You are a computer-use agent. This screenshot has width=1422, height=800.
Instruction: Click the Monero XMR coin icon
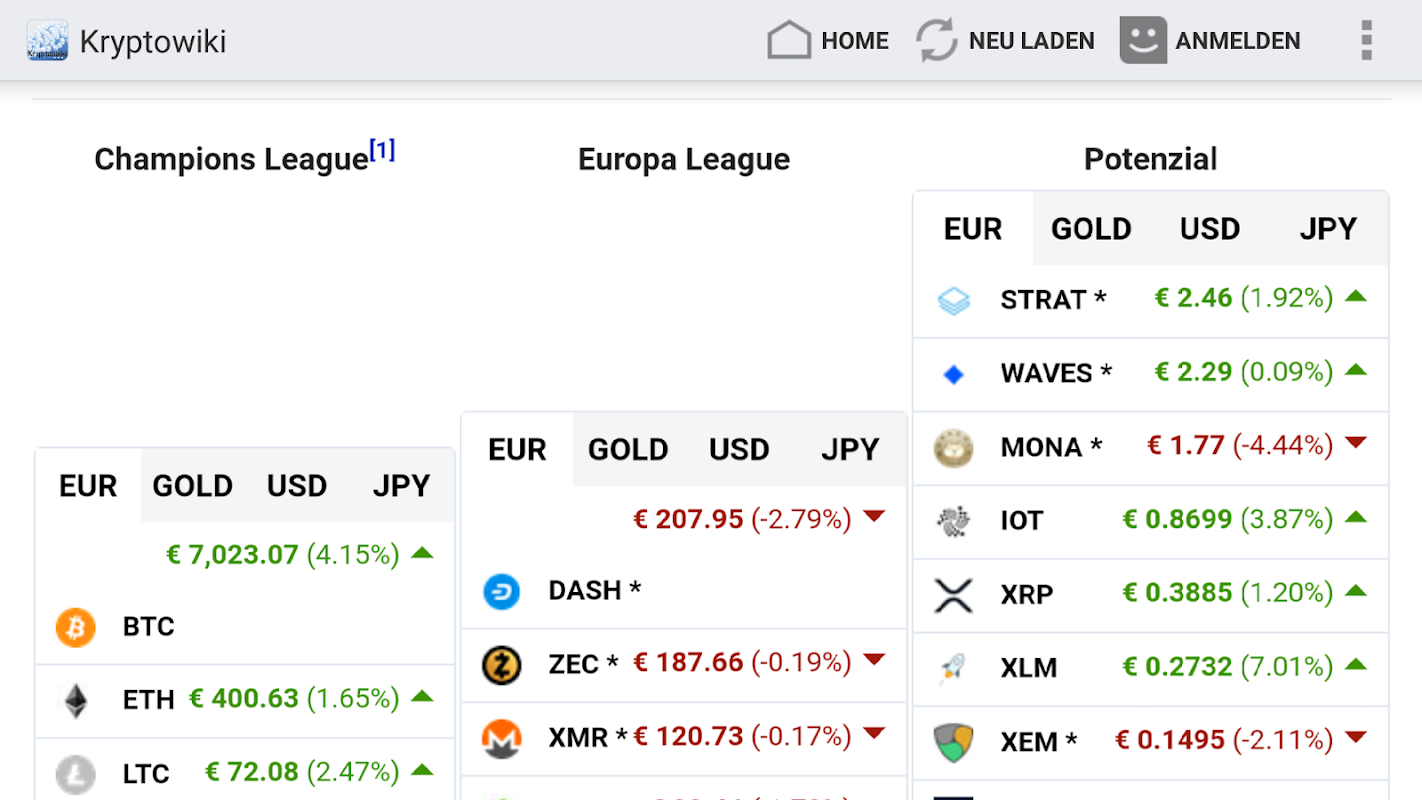(x=502, y=739)
